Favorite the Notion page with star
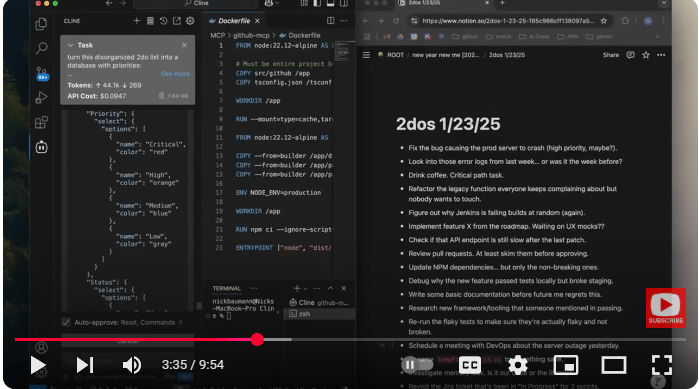Image resolution: width=699 pixels, height=389 pixels. click(646, 55)
